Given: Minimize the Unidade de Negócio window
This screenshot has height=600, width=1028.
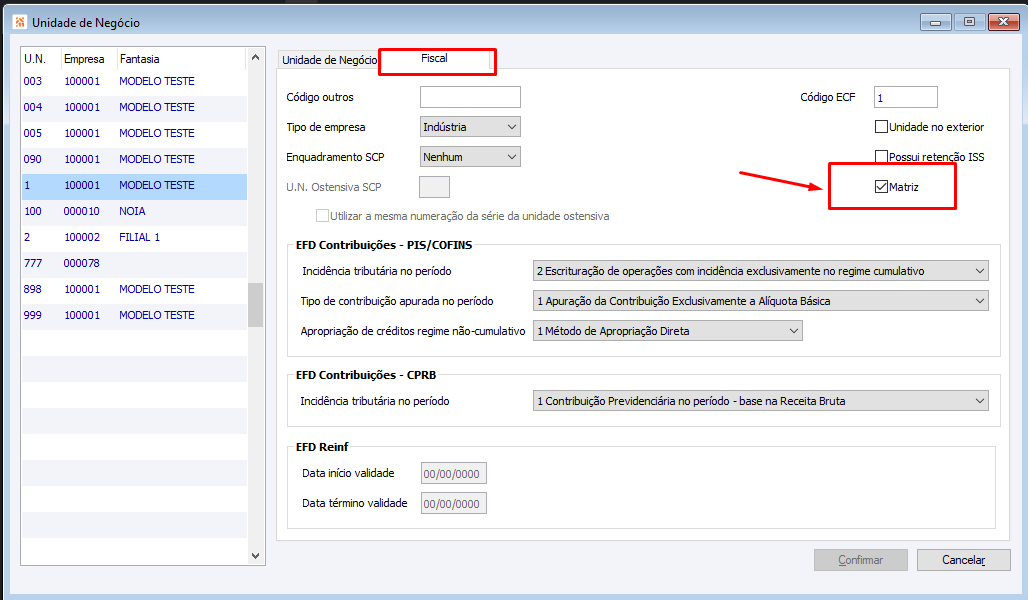Looking at the screenshot, I should (936, 22).
